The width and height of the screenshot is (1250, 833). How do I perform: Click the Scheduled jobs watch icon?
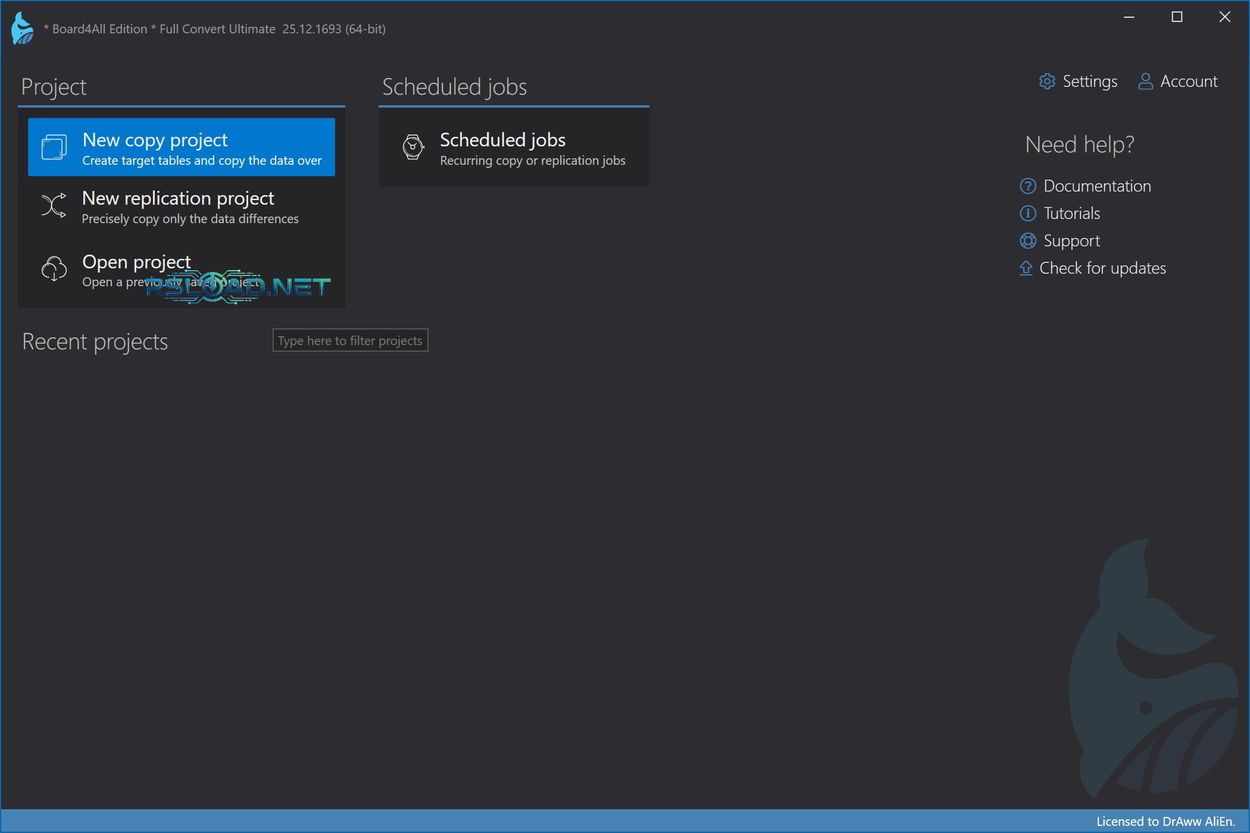413,147
